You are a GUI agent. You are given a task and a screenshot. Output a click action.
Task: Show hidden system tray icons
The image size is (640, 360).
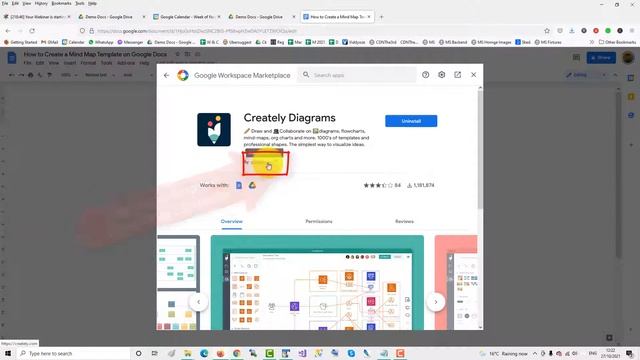click(535, 353)
